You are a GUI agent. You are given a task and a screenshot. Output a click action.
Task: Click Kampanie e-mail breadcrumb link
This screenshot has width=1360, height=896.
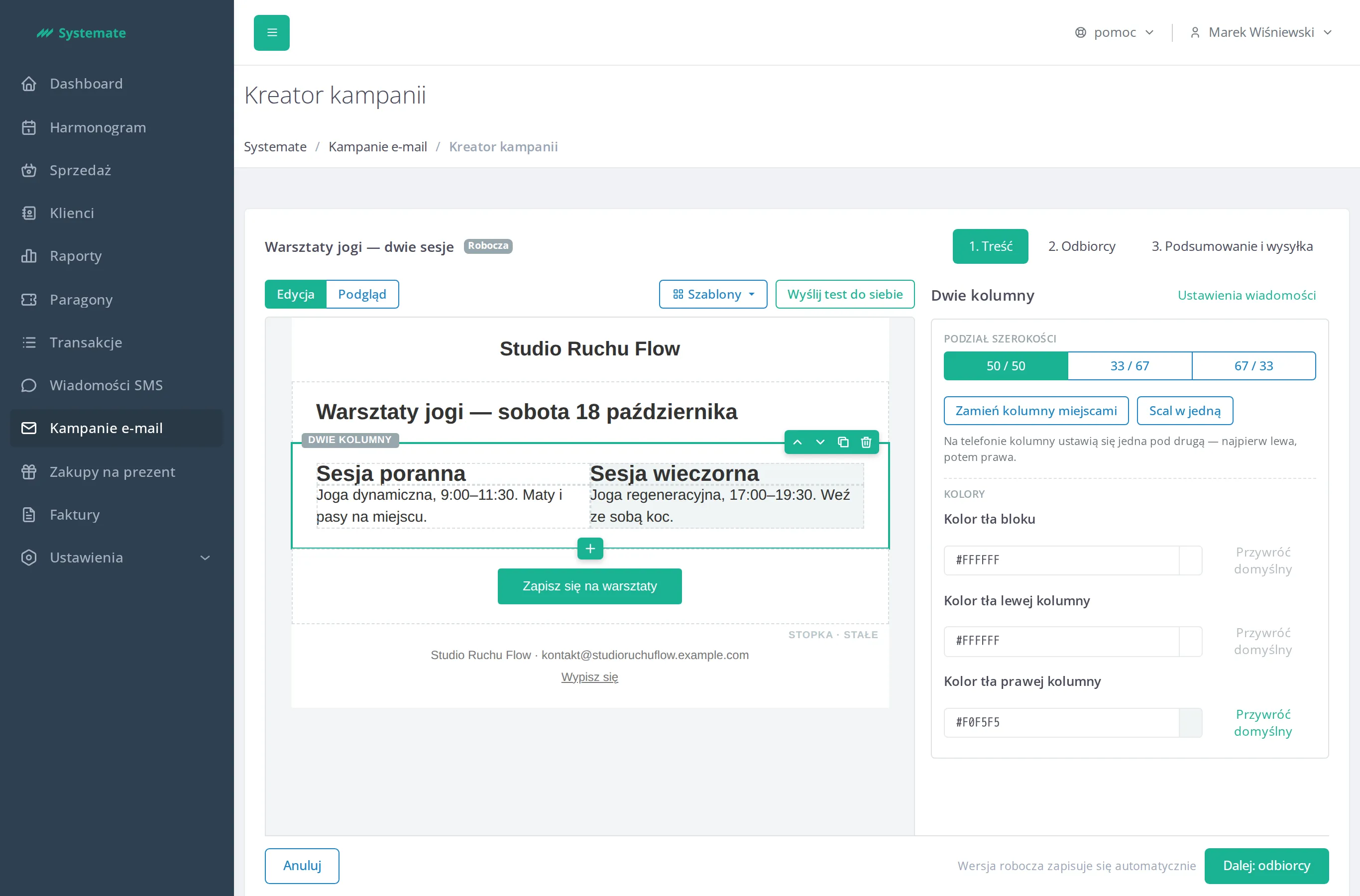click(378, 147)
